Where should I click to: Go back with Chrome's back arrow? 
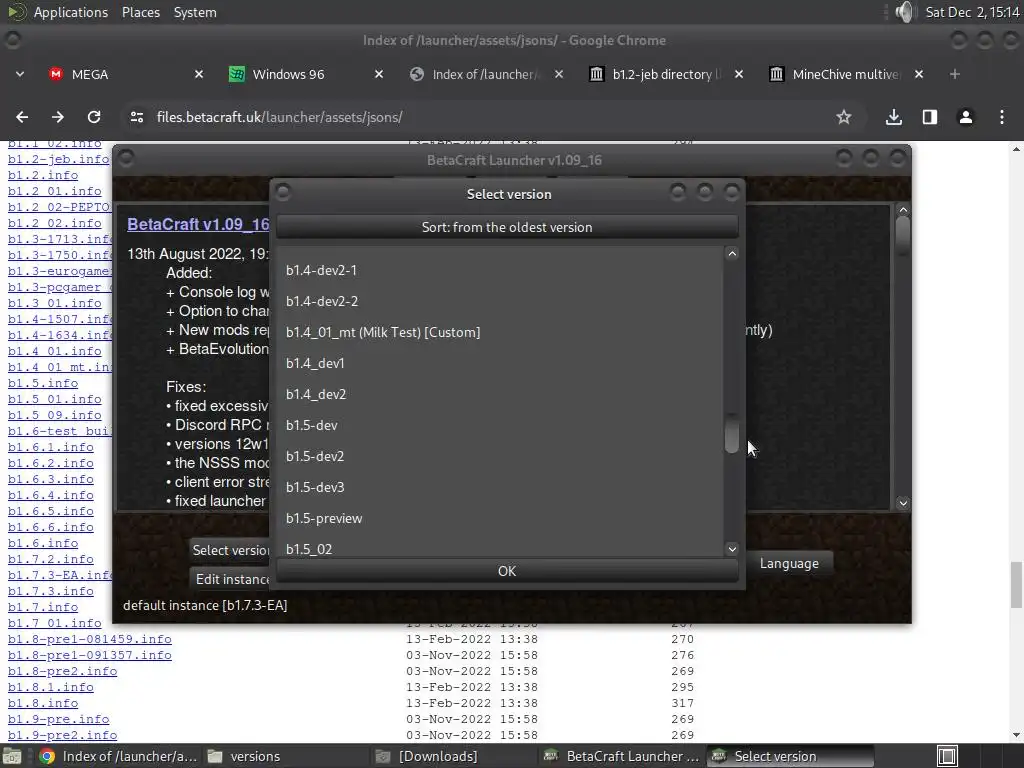pos(22,117)
